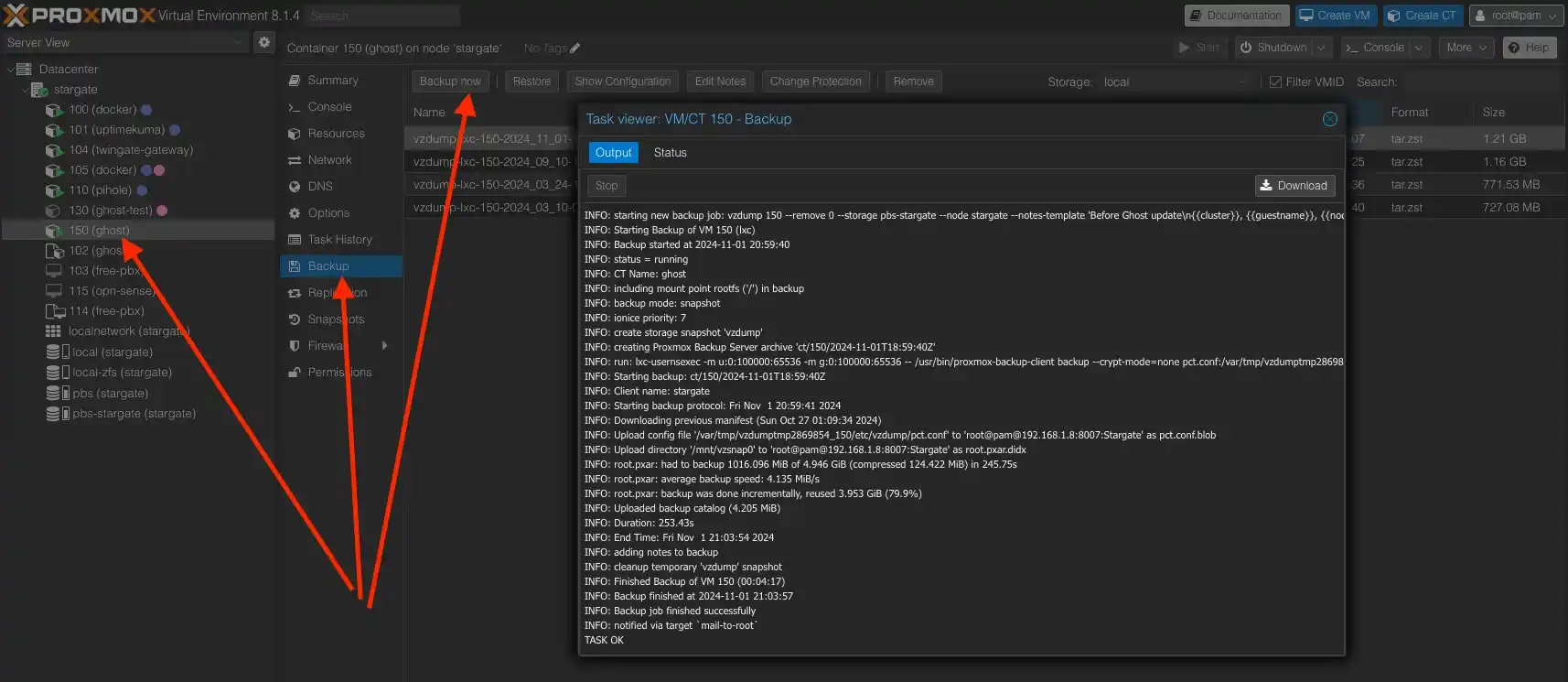Click the Backup now button
Image resolution: width=1568 pixels, height=682 pixels.
450,81
